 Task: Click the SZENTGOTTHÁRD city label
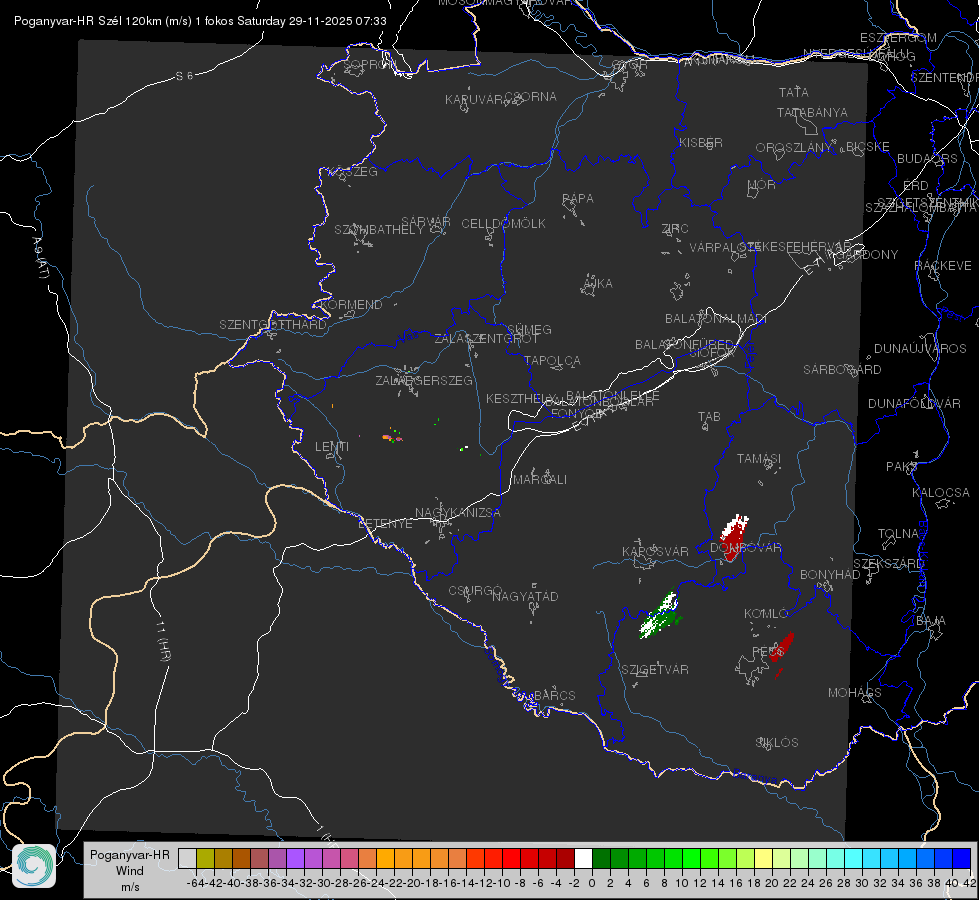[273, 325]
